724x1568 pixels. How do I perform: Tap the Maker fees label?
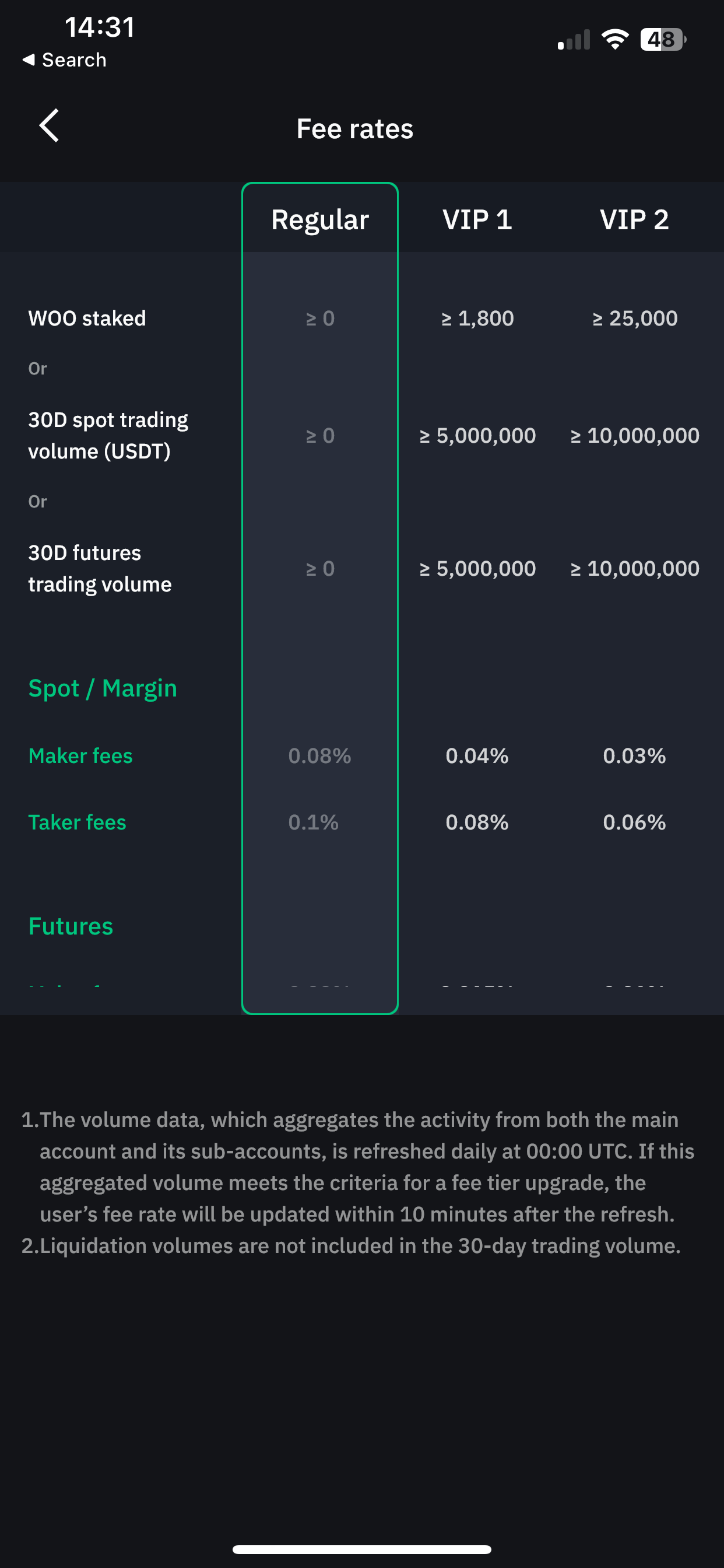[80, 755]
